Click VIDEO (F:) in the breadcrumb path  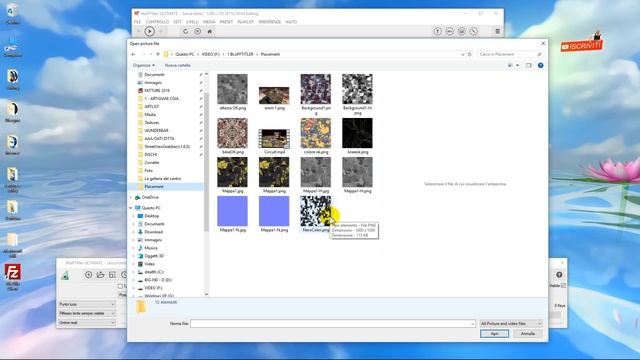[x=210, y=54]
